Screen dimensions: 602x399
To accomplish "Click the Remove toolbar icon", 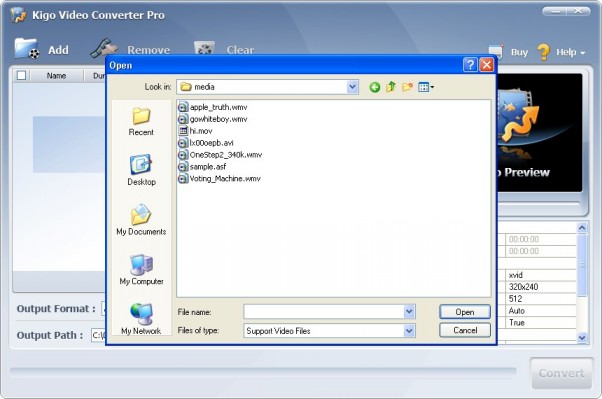I will [104, 49].
